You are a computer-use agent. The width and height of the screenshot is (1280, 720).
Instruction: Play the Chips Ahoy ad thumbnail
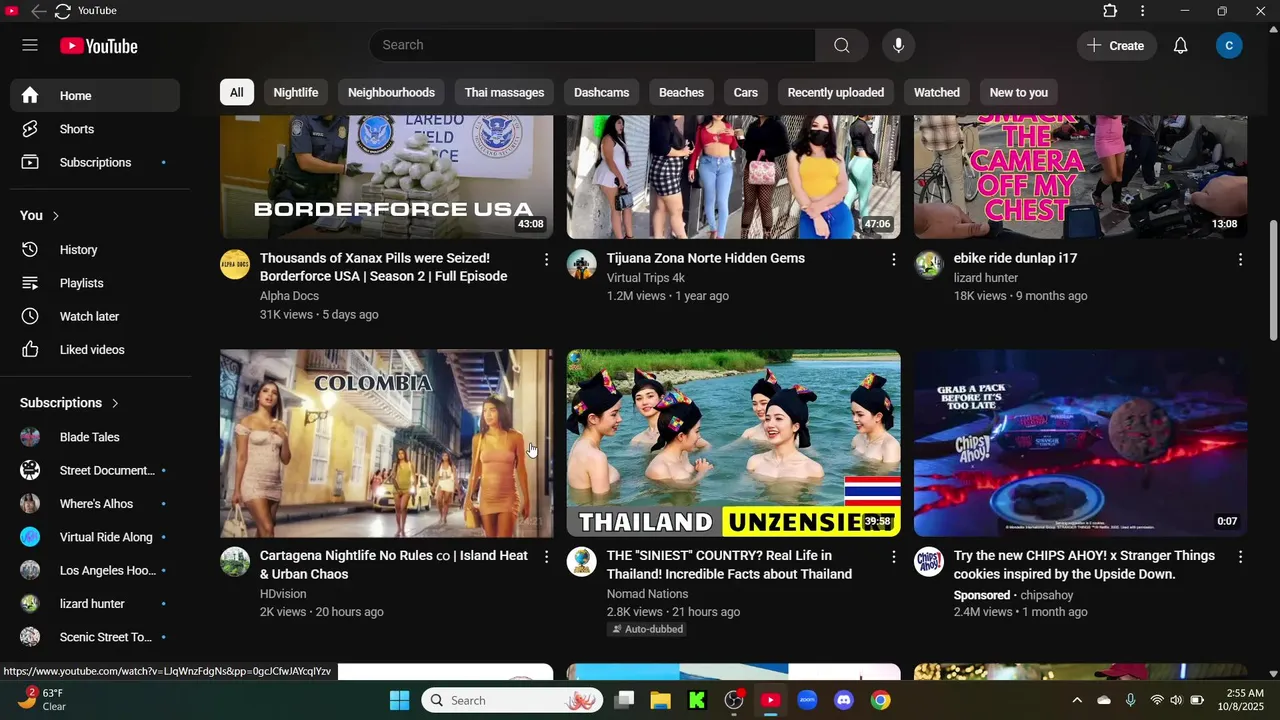click(1080, 443)
